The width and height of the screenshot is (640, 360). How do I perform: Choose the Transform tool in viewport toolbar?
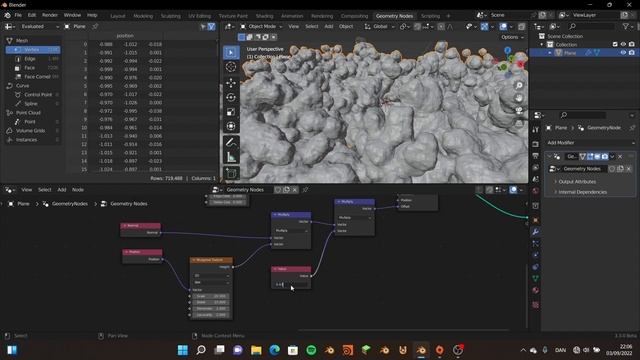pyautogui.click(x=231, y=126)
